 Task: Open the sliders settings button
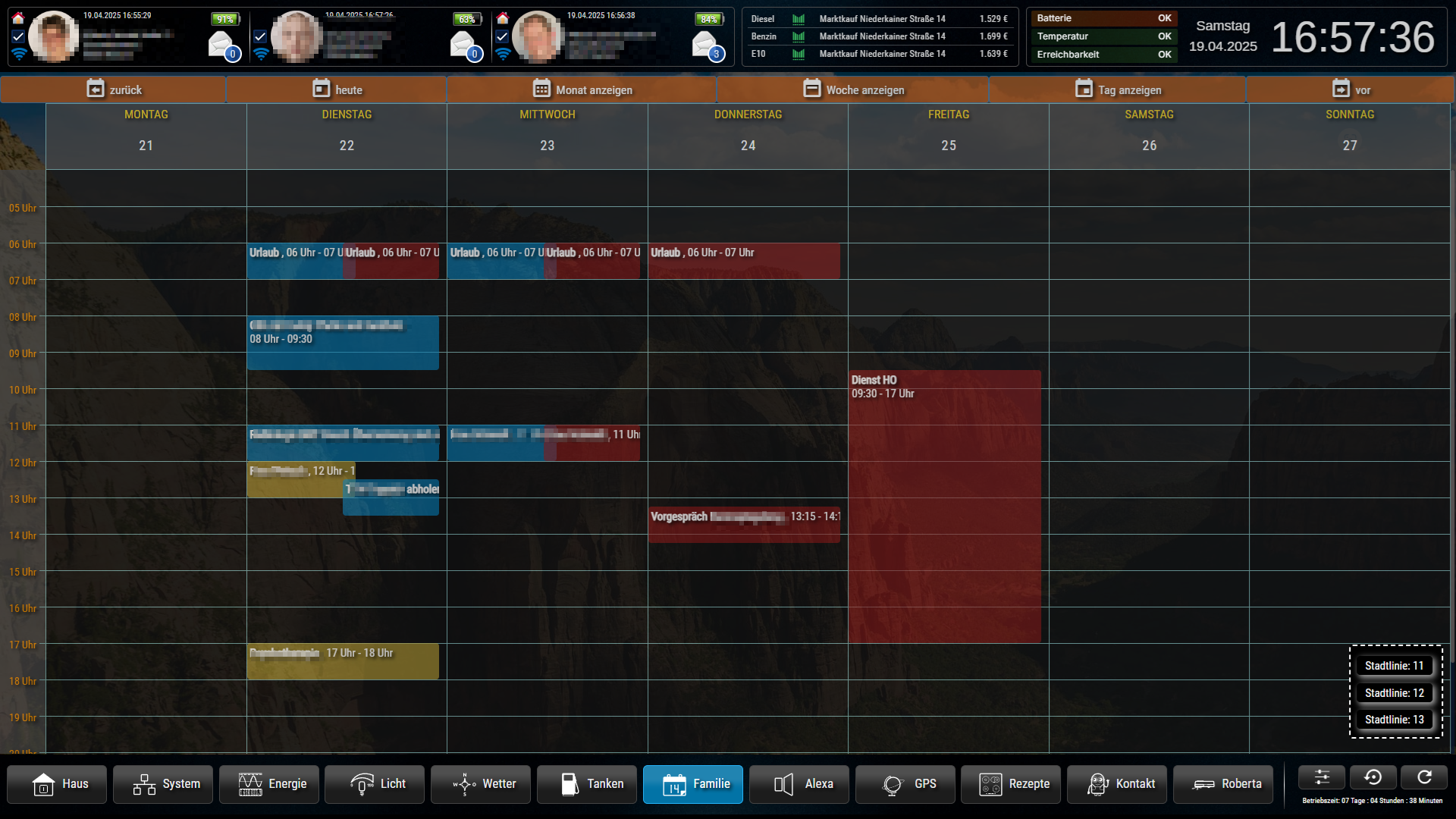click(x=1321, y=777)
